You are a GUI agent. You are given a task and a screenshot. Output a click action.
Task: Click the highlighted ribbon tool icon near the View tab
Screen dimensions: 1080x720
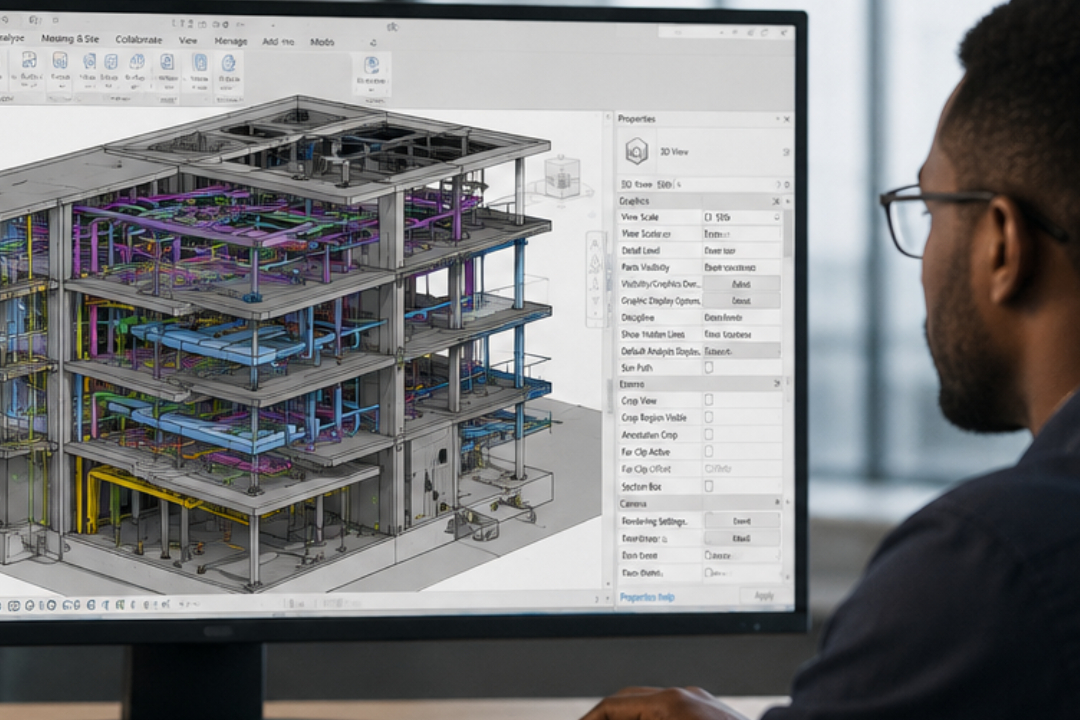(x=199, y=63)
